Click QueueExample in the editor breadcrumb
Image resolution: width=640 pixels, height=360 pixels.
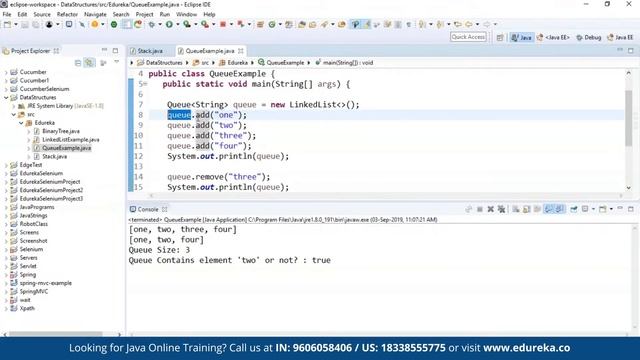[x=285, y=63]
